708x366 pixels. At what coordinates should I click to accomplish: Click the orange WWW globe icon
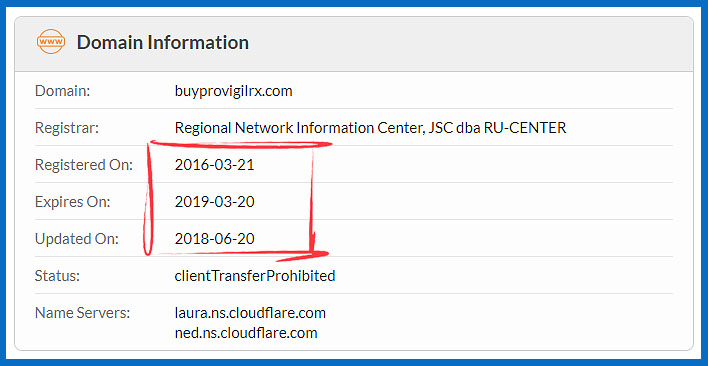tap(51, 42)
